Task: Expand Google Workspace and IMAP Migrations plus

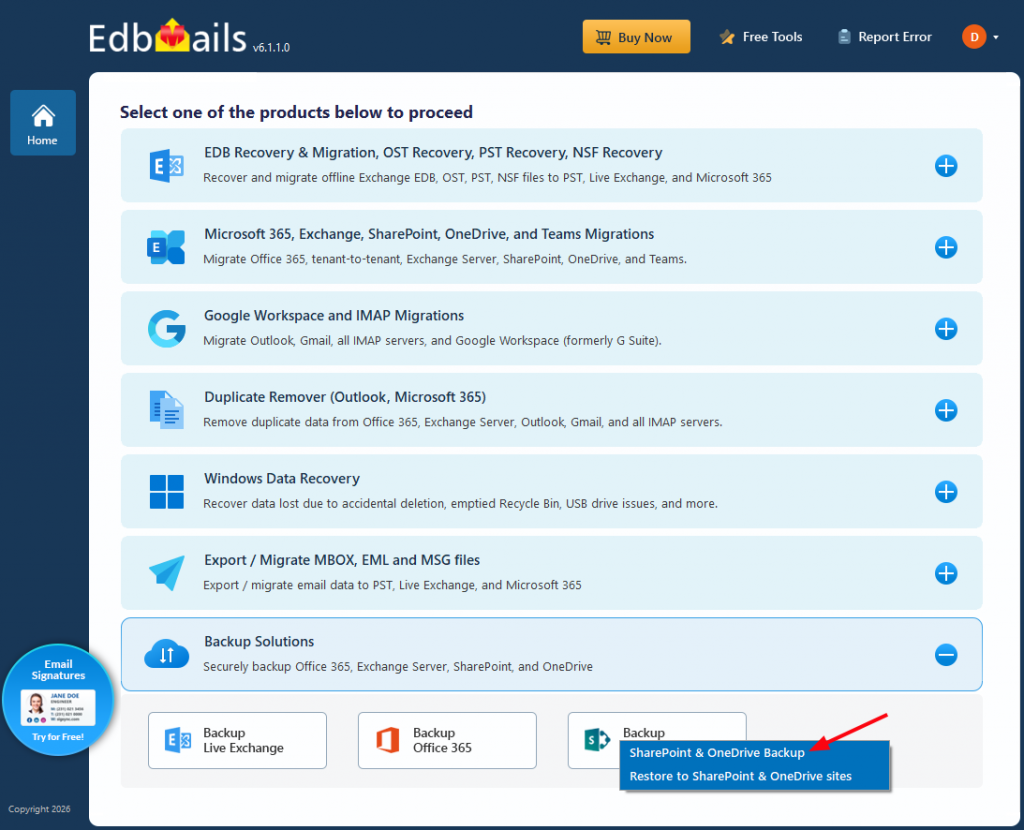Action: (946, 328)
